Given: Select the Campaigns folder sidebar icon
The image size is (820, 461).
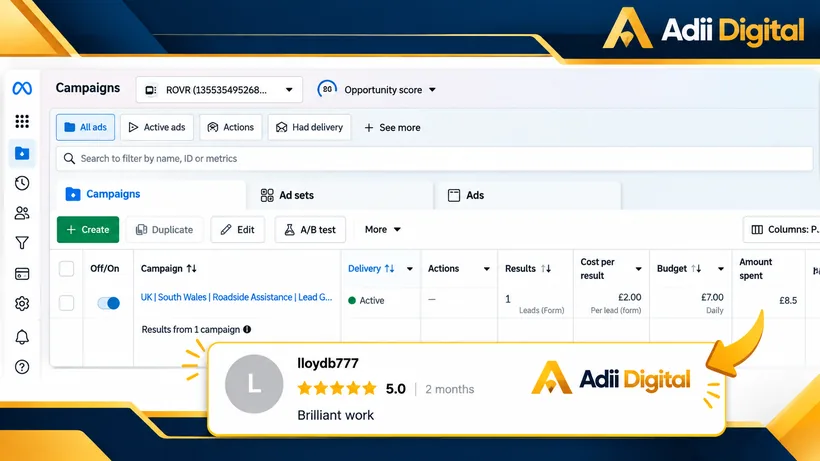Looking at the screenshot, I should click(22, 153).
